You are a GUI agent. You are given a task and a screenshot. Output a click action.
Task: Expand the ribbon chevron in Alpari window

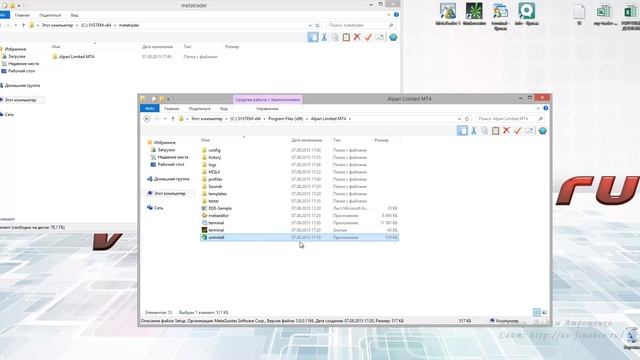coord(538,108)
